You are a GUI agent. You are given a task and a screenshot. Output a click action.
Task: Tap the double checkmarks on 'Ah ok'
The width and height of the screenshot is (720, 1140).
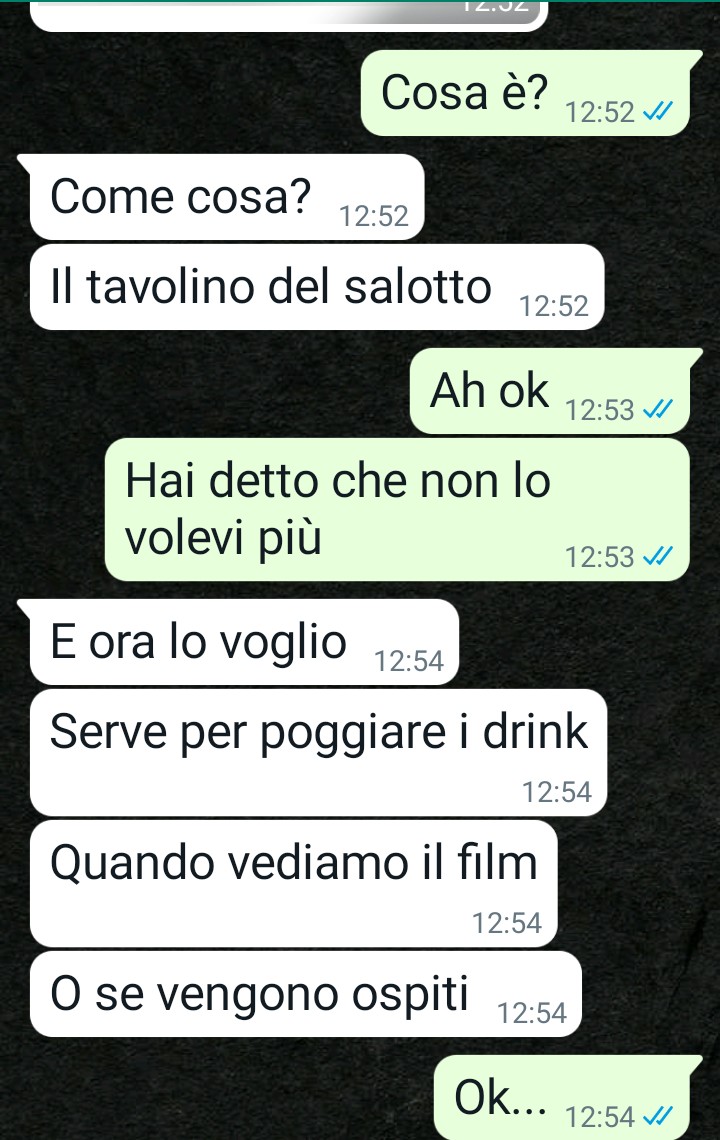coord(658,410)
